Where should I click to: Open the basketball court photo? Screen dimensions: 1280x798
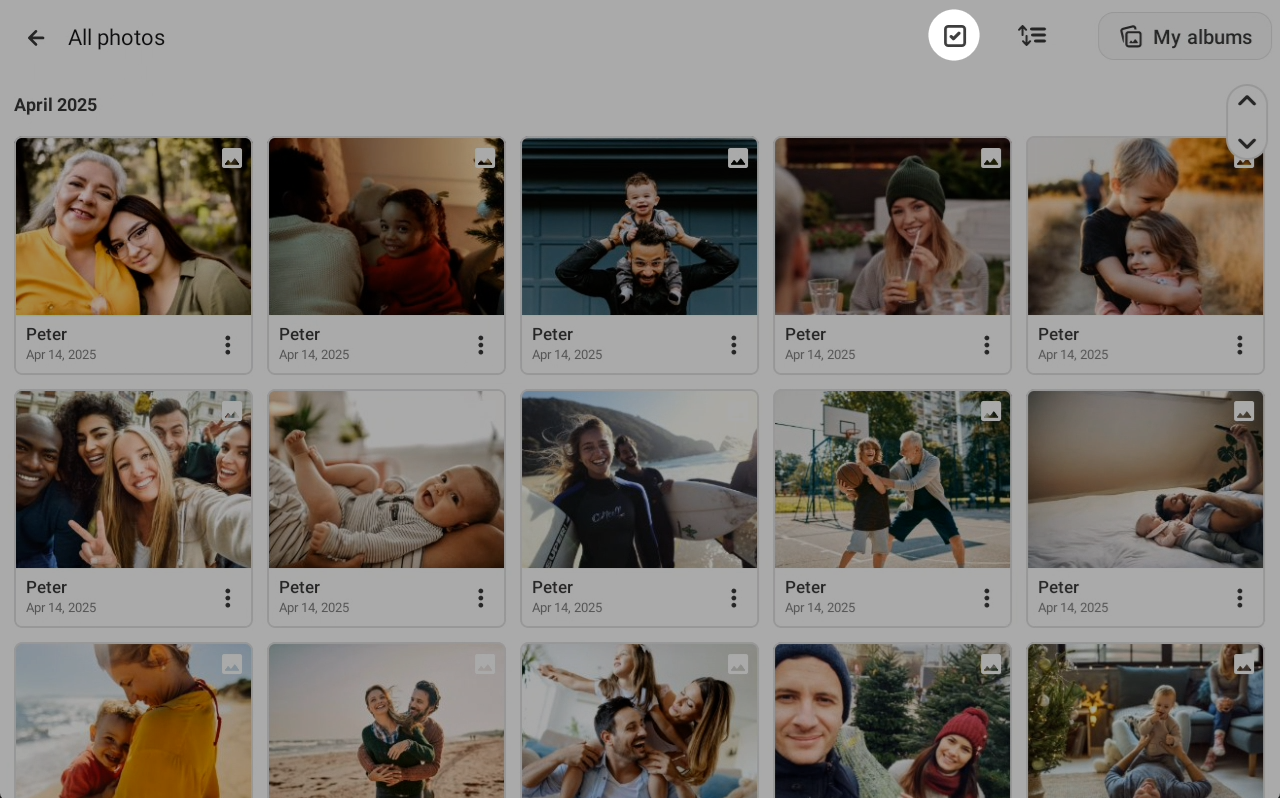pos(892,480)
